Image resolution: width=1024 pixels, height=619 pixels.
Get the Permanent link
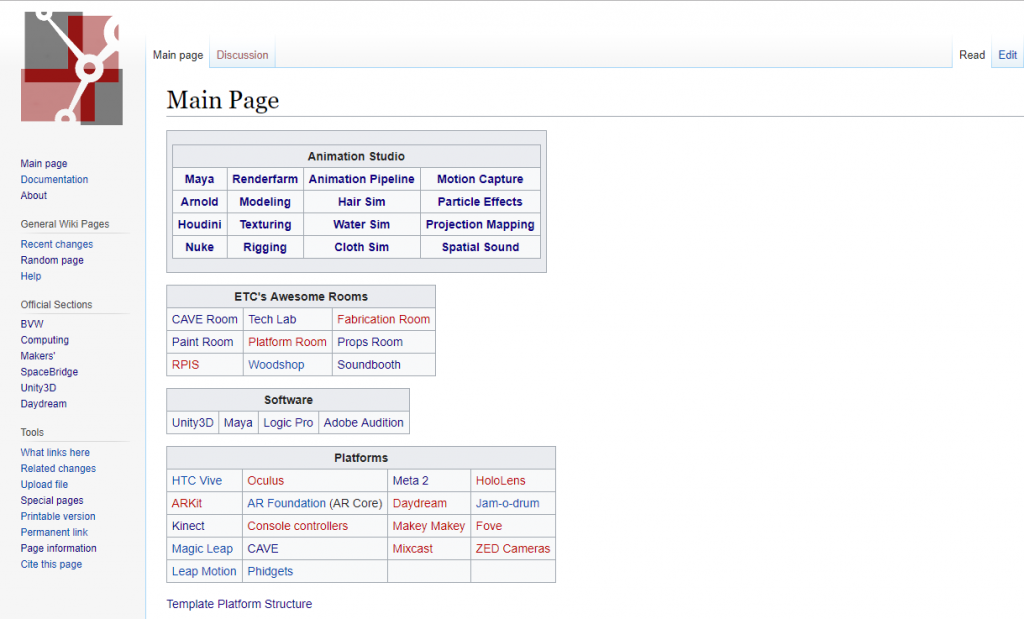coord(54,532)
